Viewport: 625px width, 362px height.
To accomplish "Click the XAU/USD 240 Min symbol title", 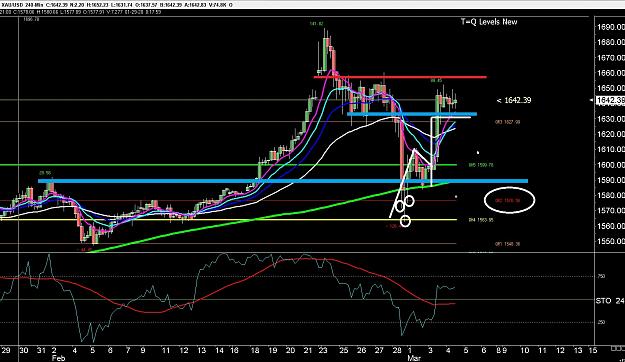I will point(22,5).
